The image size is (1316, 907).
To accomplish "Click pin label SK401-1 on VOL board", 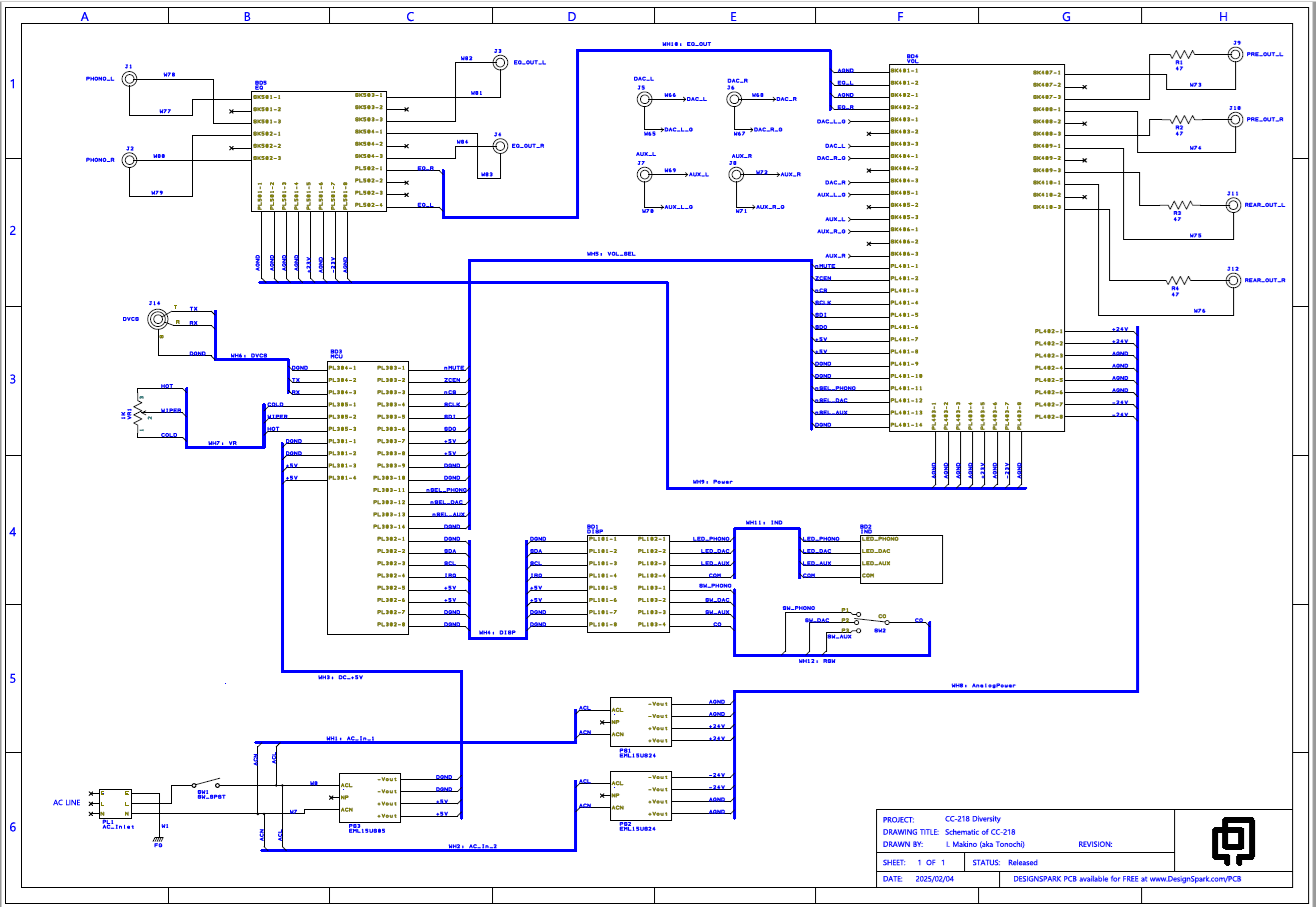I will click(x=904, y=71).
